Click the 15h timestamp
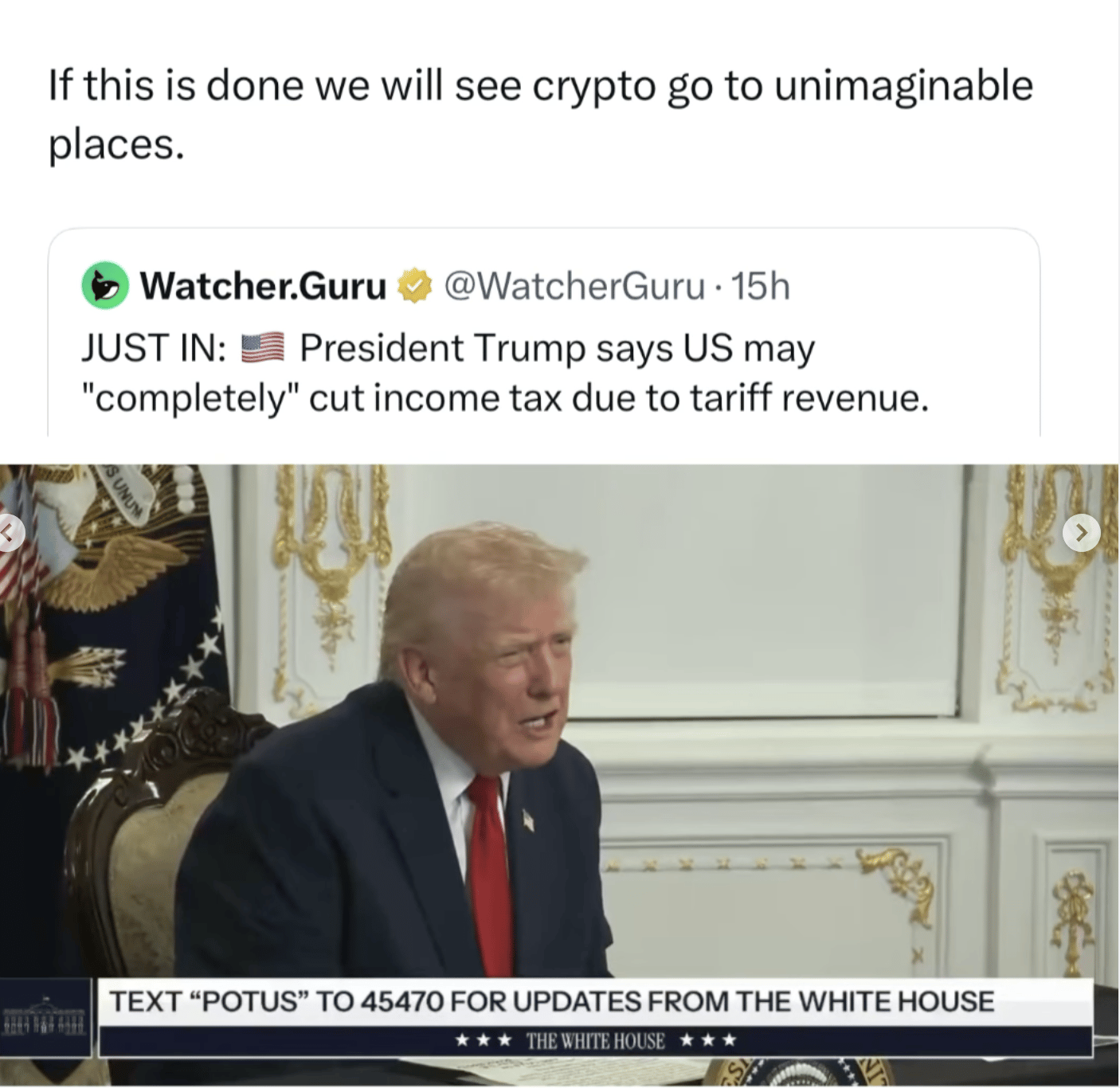Viewport: 1120px width, 1088px height. (761, 286)
